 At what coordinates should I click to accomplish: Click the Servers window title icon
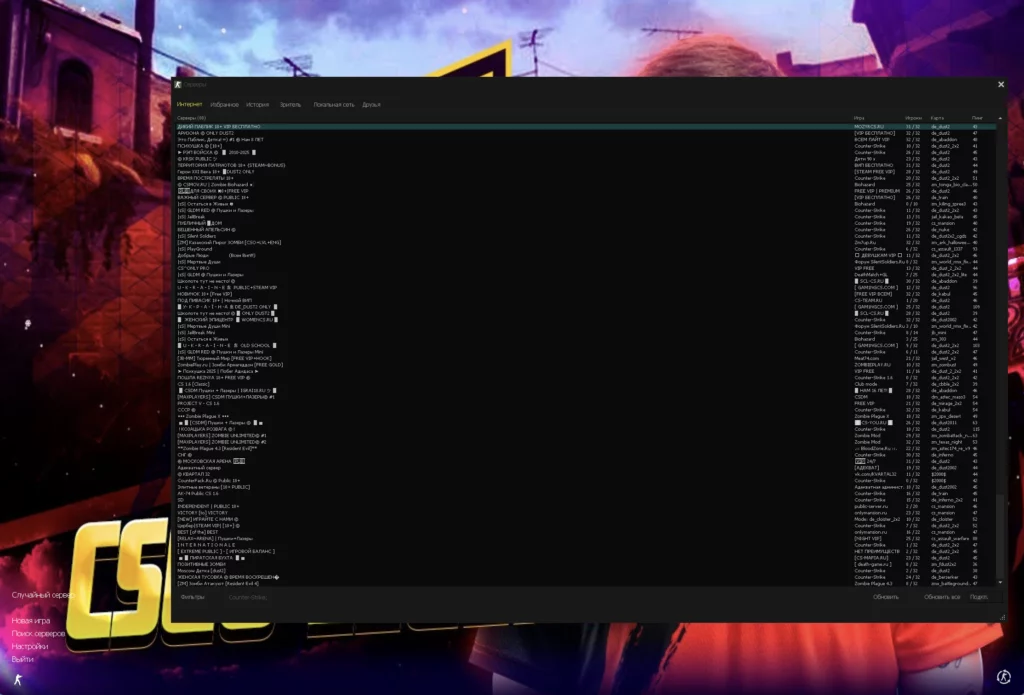click(x=178, y=84)
